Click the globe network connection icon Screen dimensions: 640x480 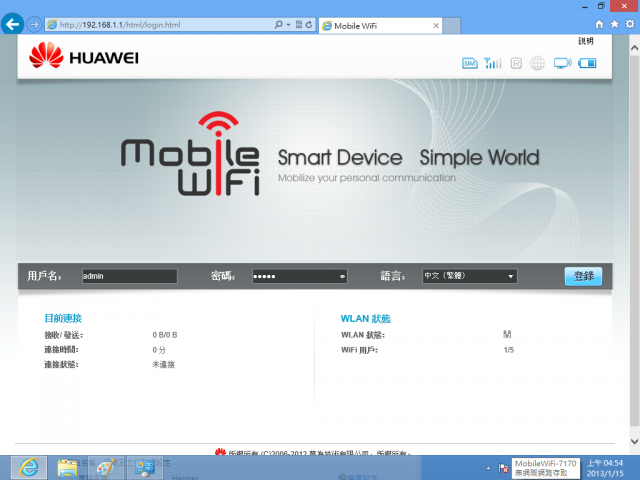tap(537, 63)
